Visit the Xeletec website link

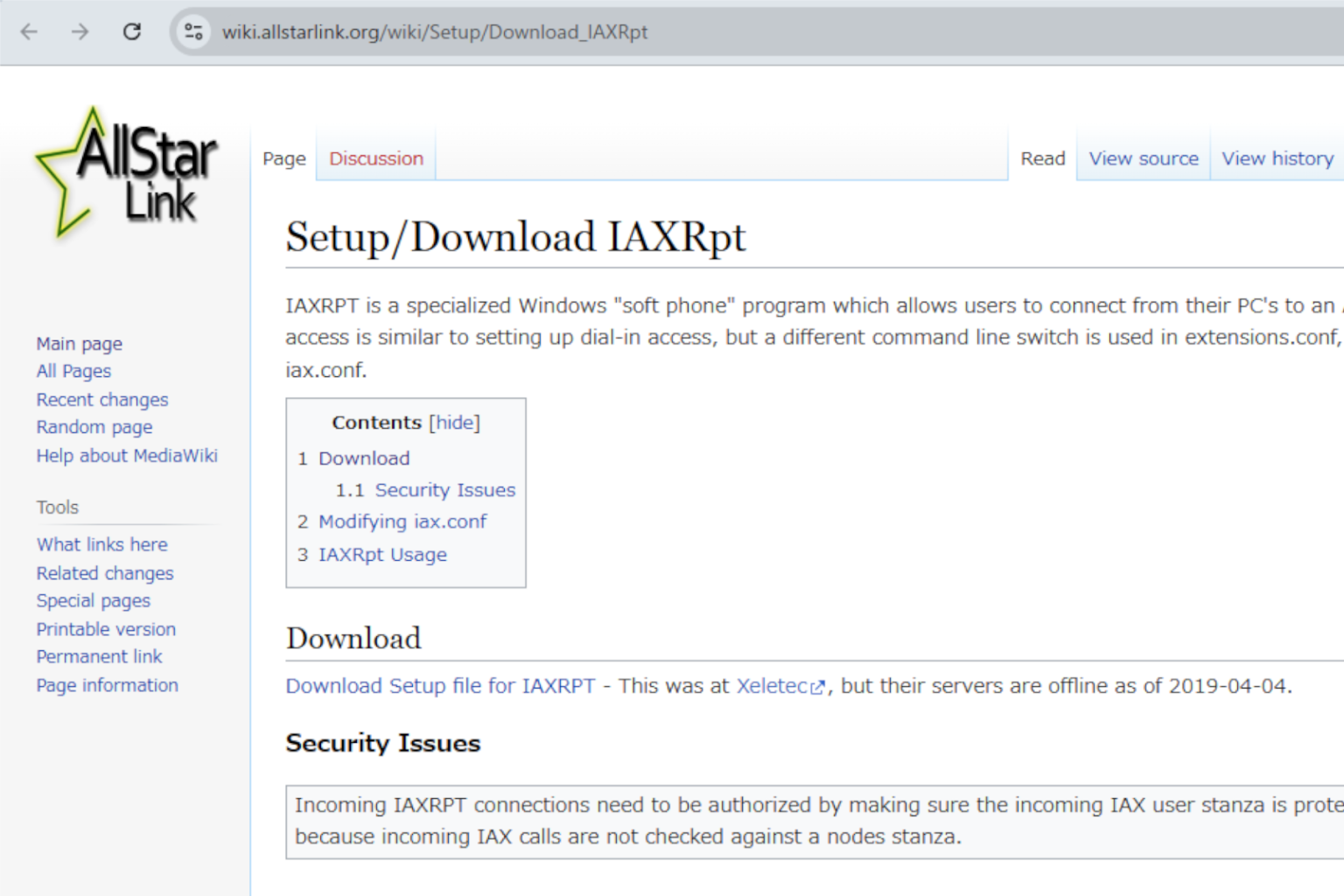(771, 686)
